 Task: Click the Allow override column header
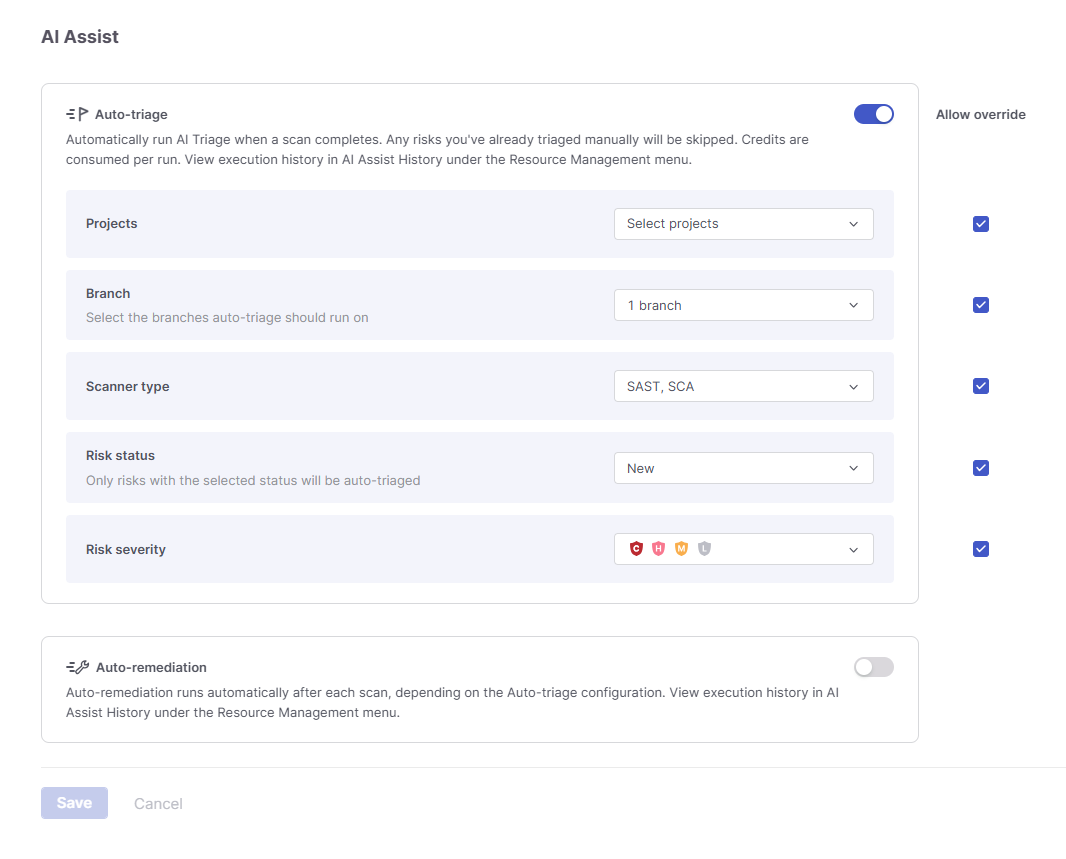980,115
